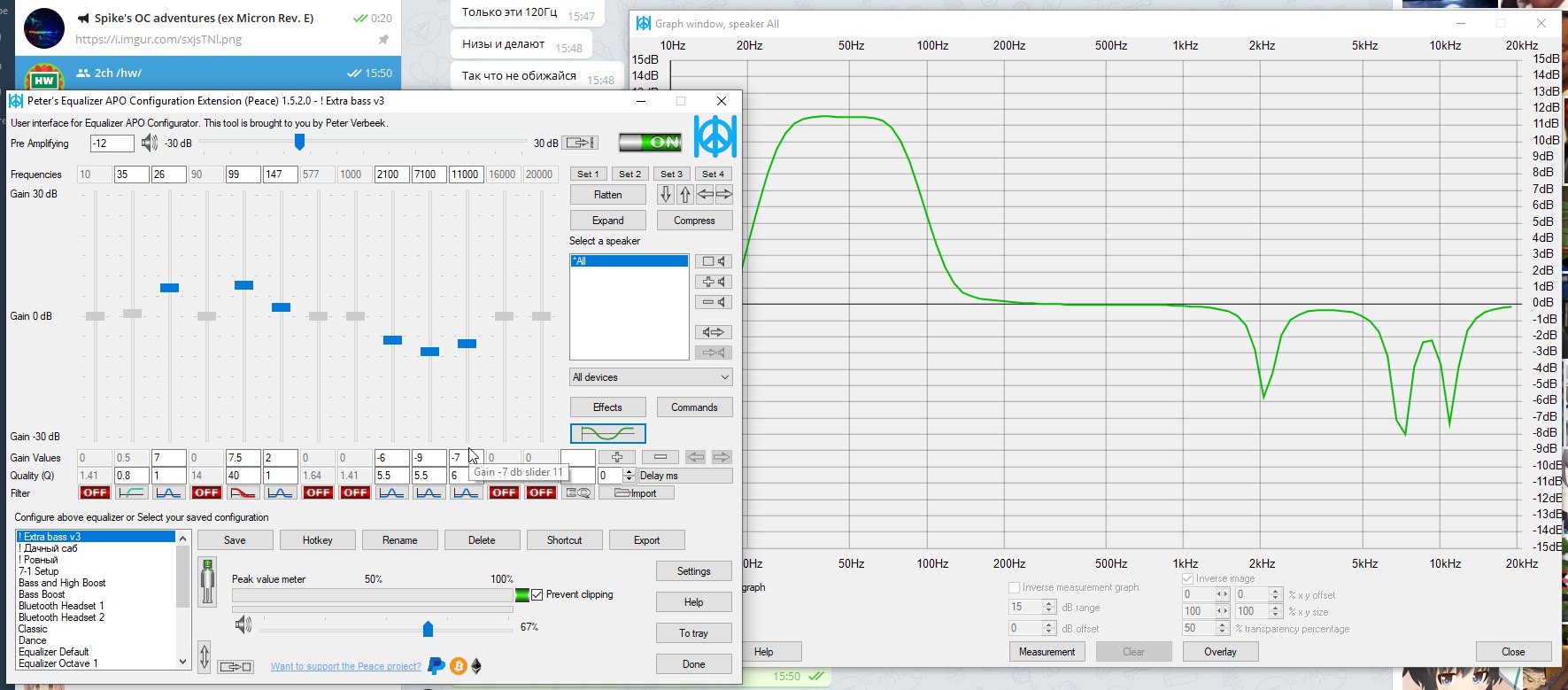Click the configuration list scroll-down arrow

click(x=183, y=662)
